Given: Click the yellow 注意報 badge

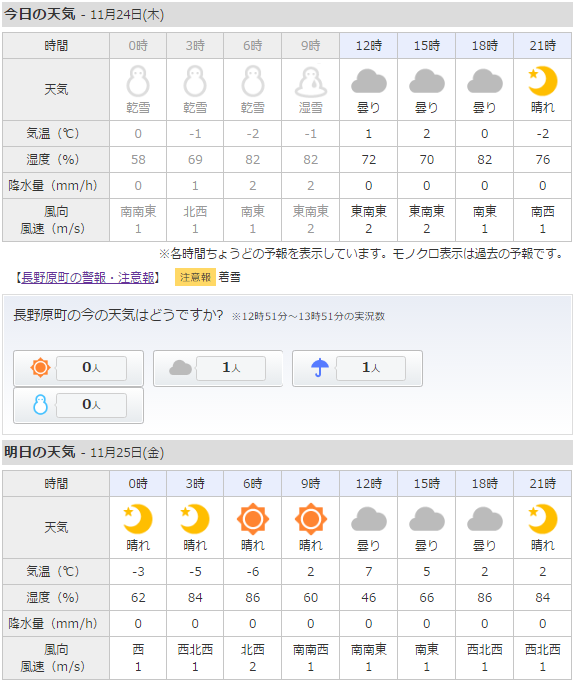Looking at the screenshot, I should [x=195, y=277].
